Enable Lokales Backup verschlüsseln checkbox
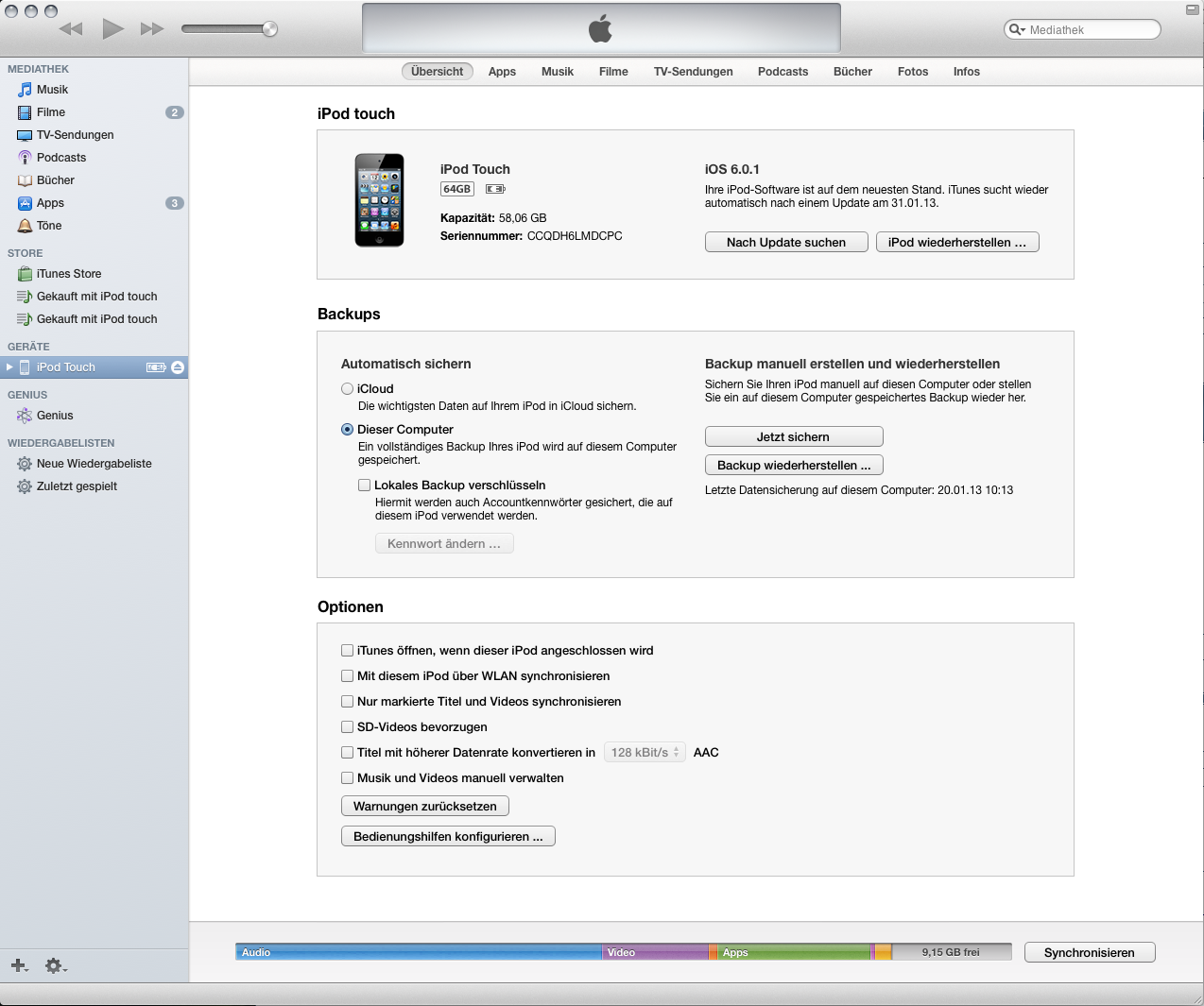This screenshot has width=1204, height=1006. click(x=364, y=486)
